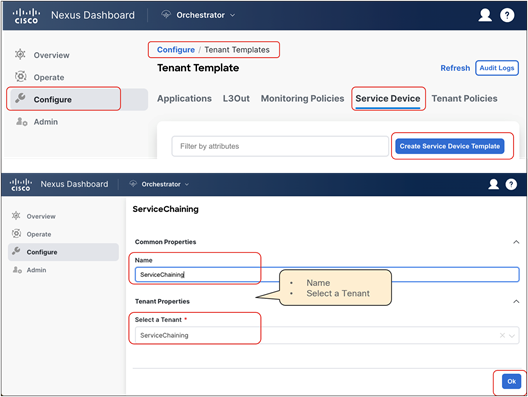Screen dimensions: 528x397
Task: Click the Ok button
Action: (x=511, y=381)
